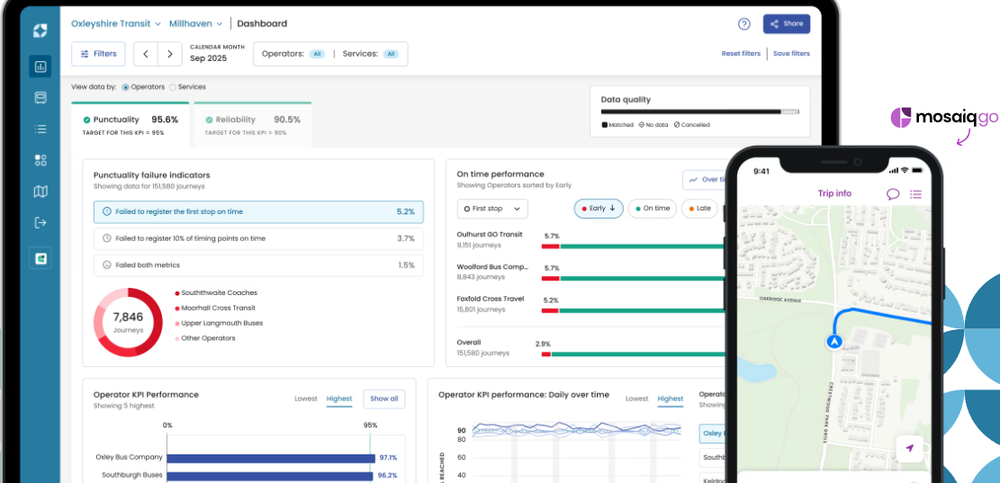
Task: Select the Services radio button
Action: click(173, 87)
